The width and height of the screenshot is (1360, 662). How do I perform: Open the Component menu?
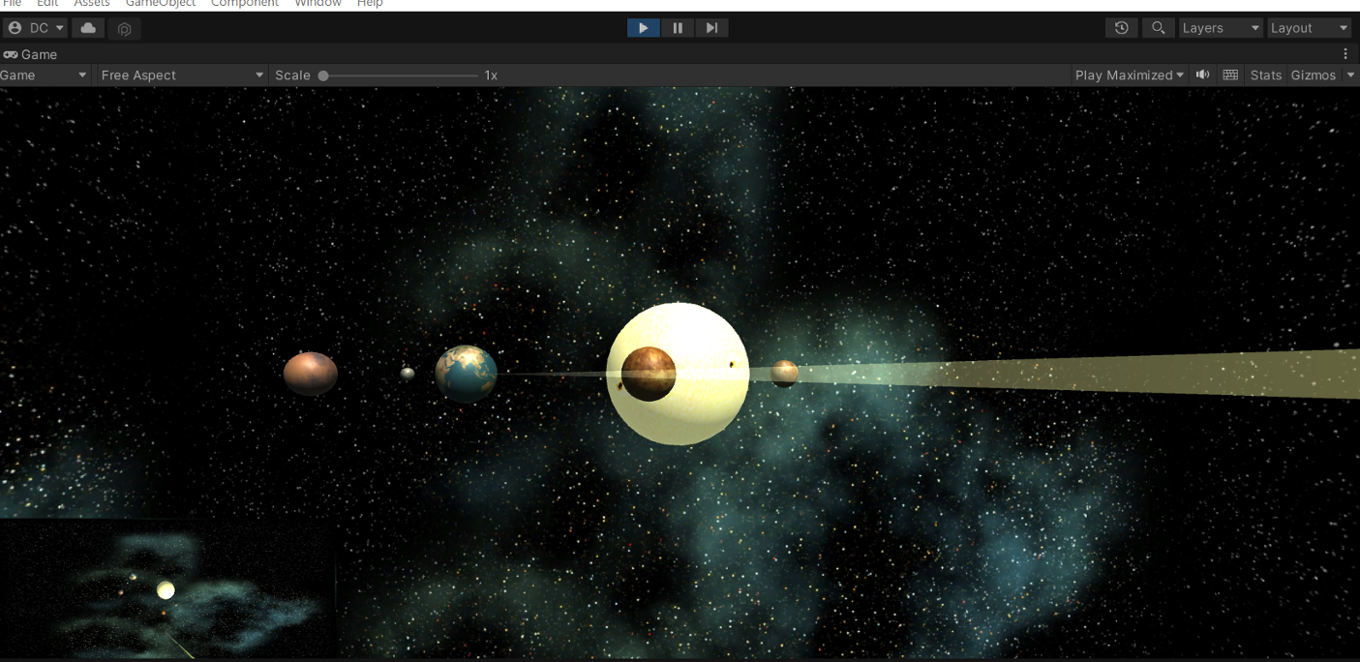pyautogui.click(x=245, y=4)
